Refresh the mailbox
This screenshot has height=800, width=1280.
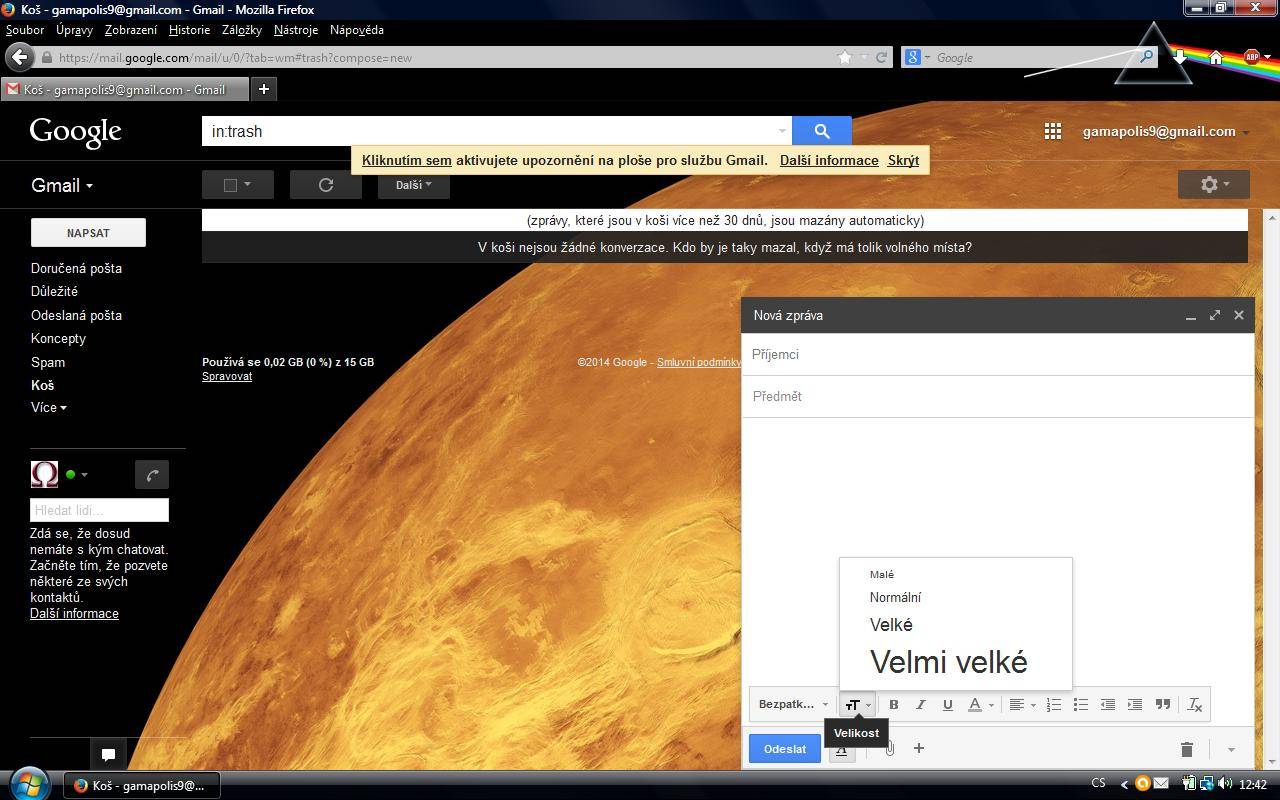click(326, 185)
